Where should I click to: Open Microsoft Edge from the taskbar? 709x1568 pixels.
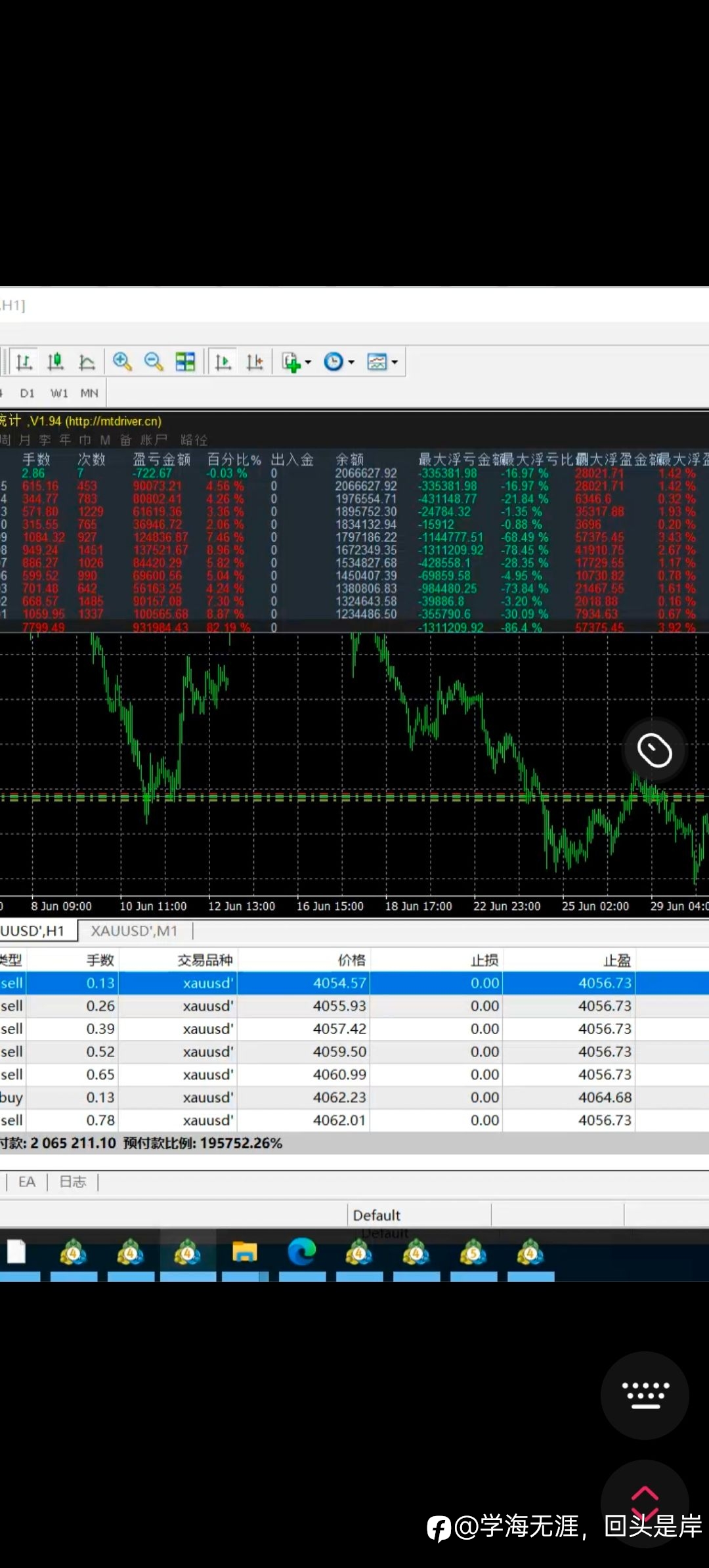(x=302, y=1253)
